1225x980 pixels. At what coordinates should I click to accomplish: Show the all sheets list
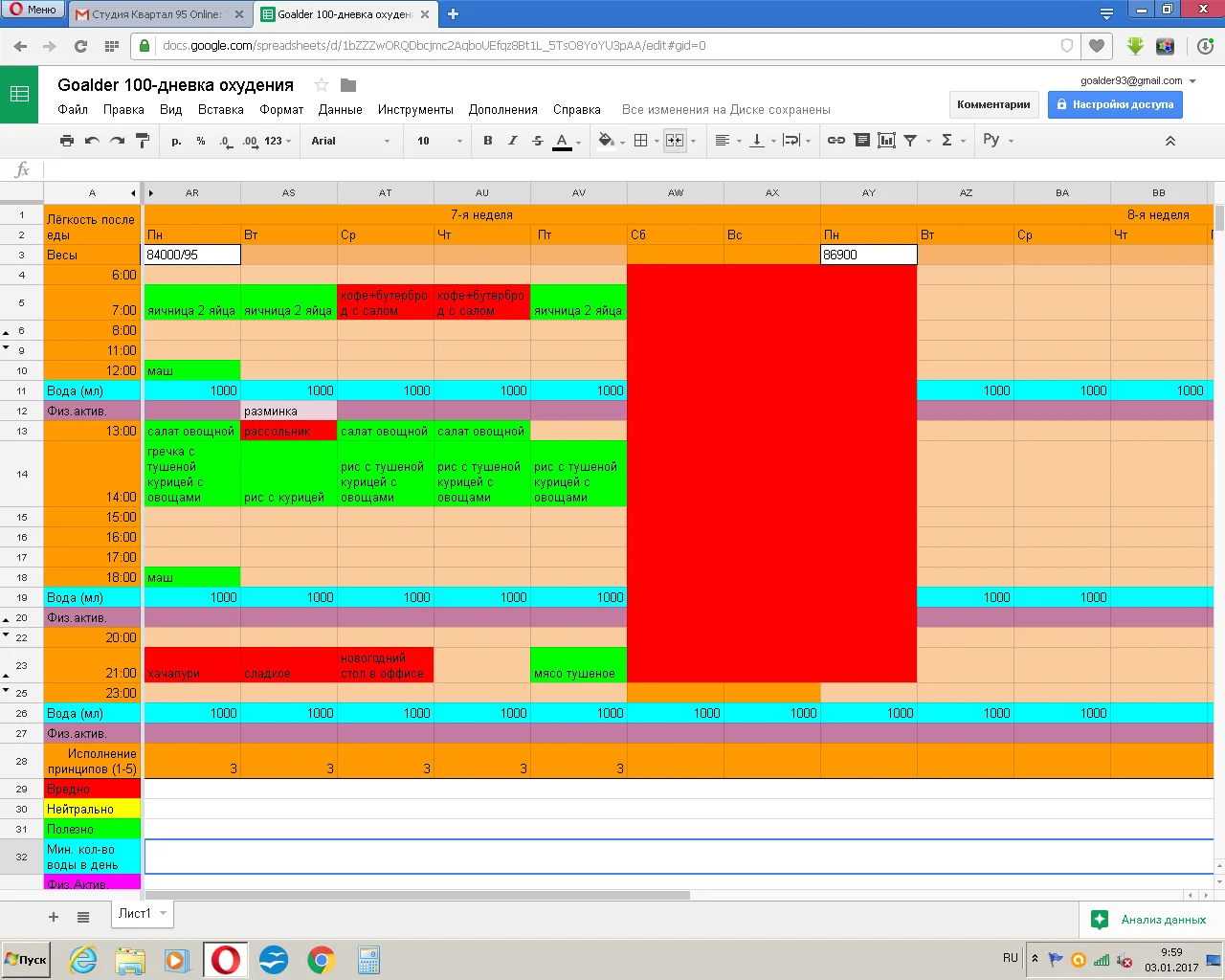click(x=83, y=917)
